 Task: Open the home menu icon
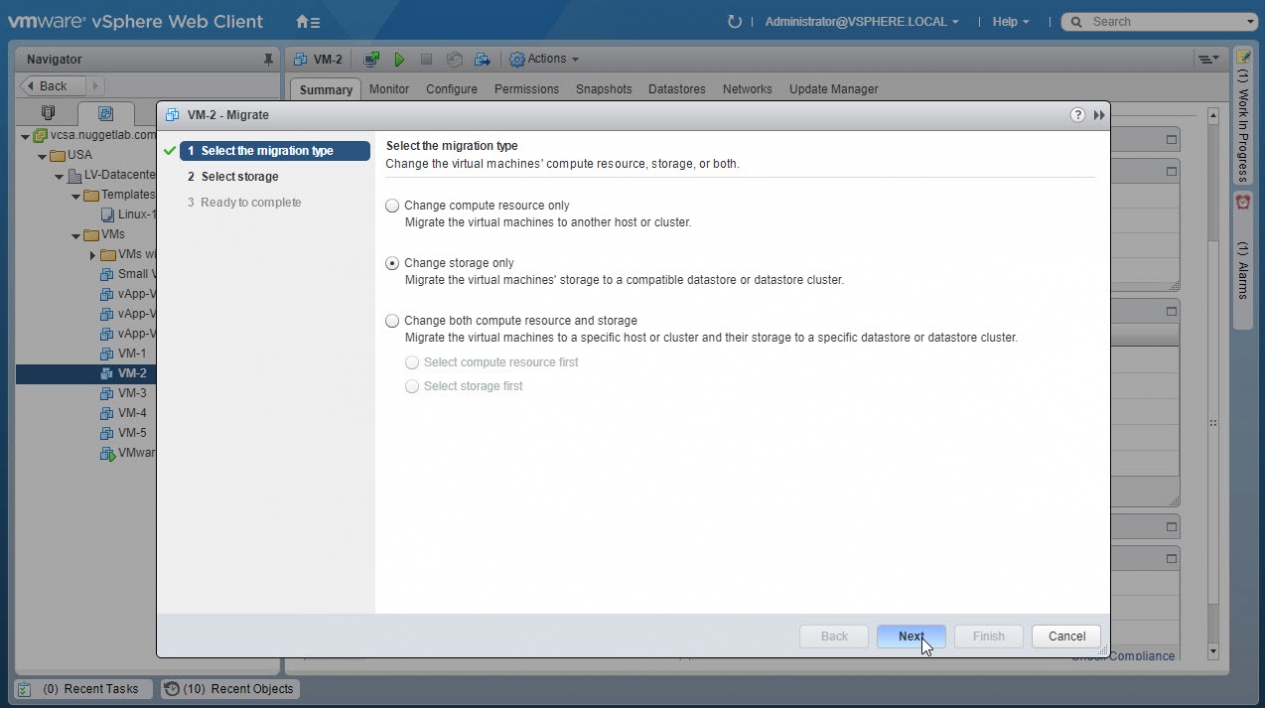tap(308, 21)
